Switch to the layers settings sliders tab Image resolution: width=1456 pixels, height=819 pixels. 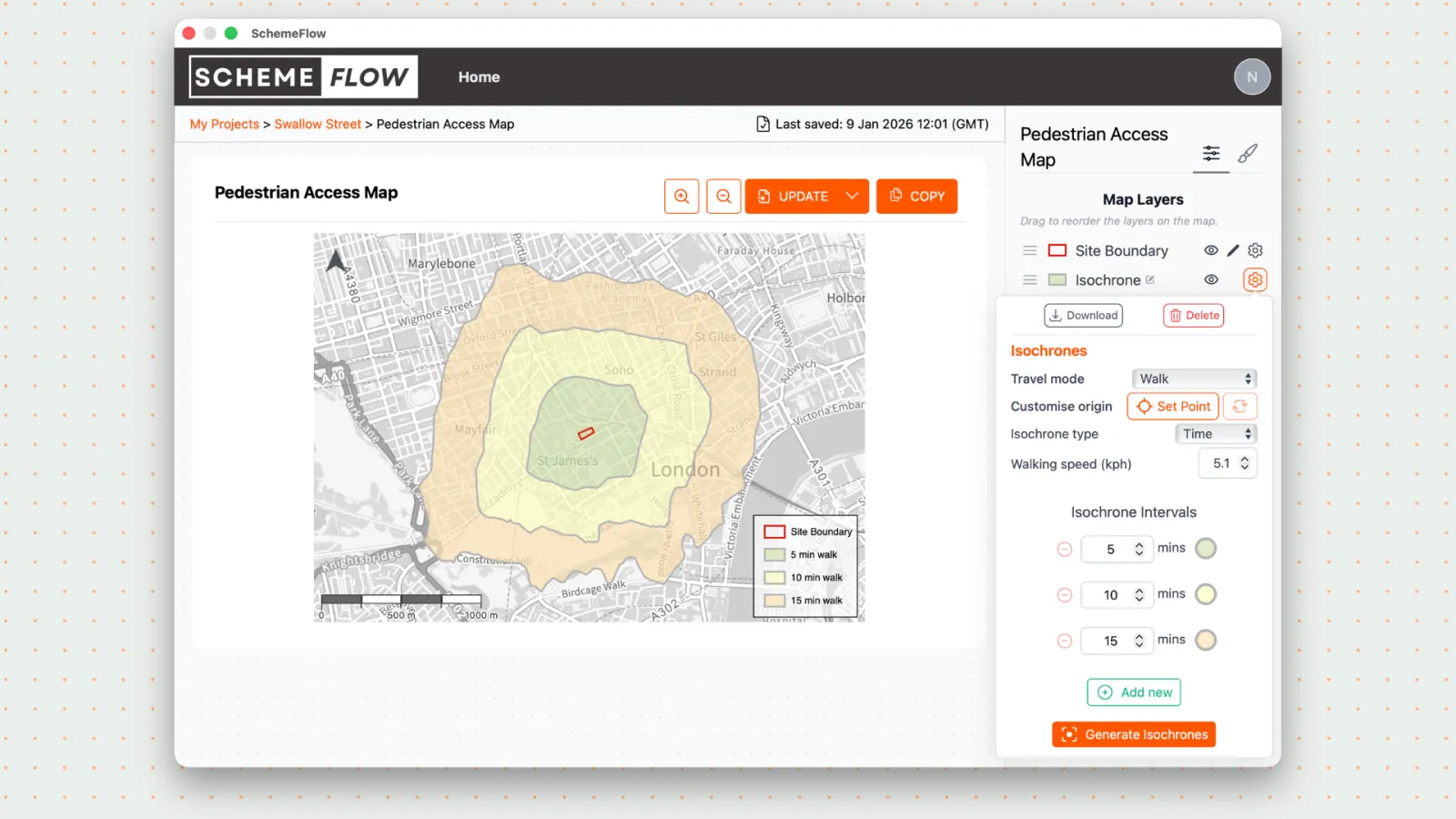click(1211, 153)
